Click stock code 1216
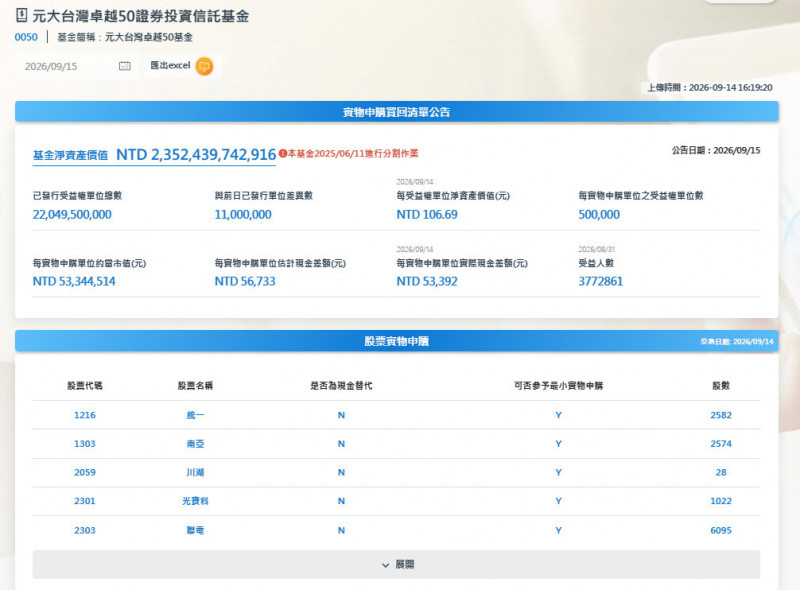 point(85,415)
